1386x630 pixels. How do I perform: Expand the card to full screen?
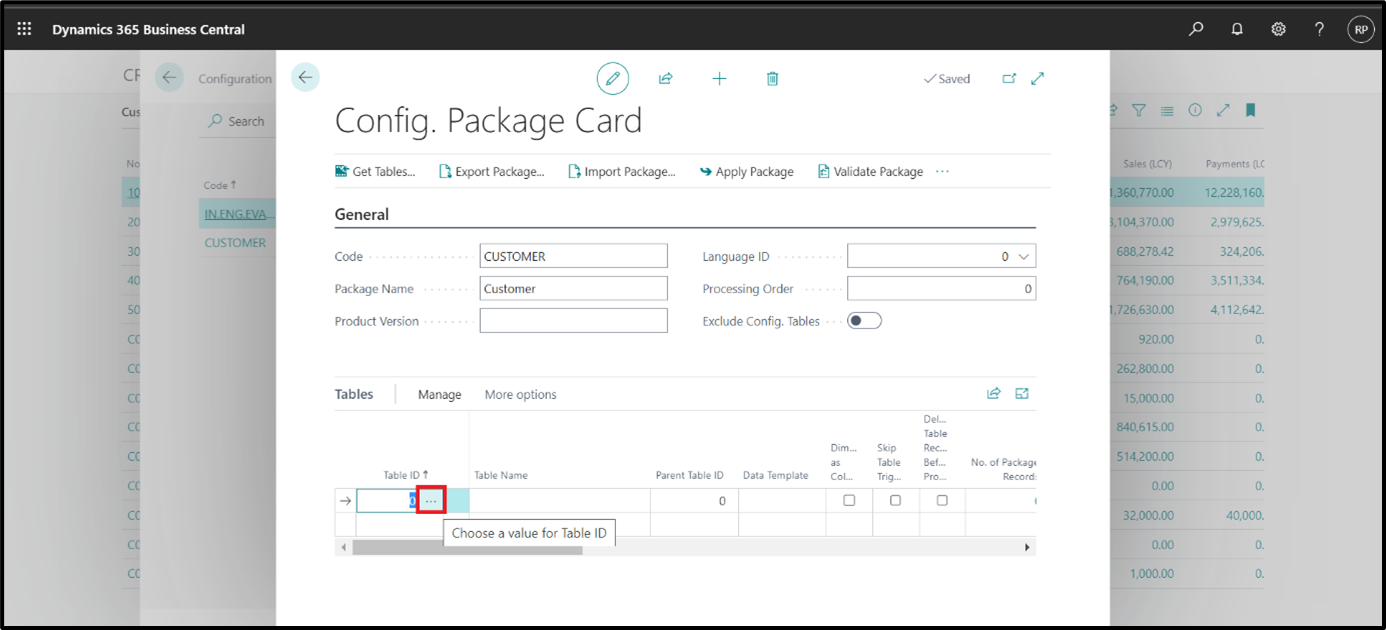click(1037, 78)
